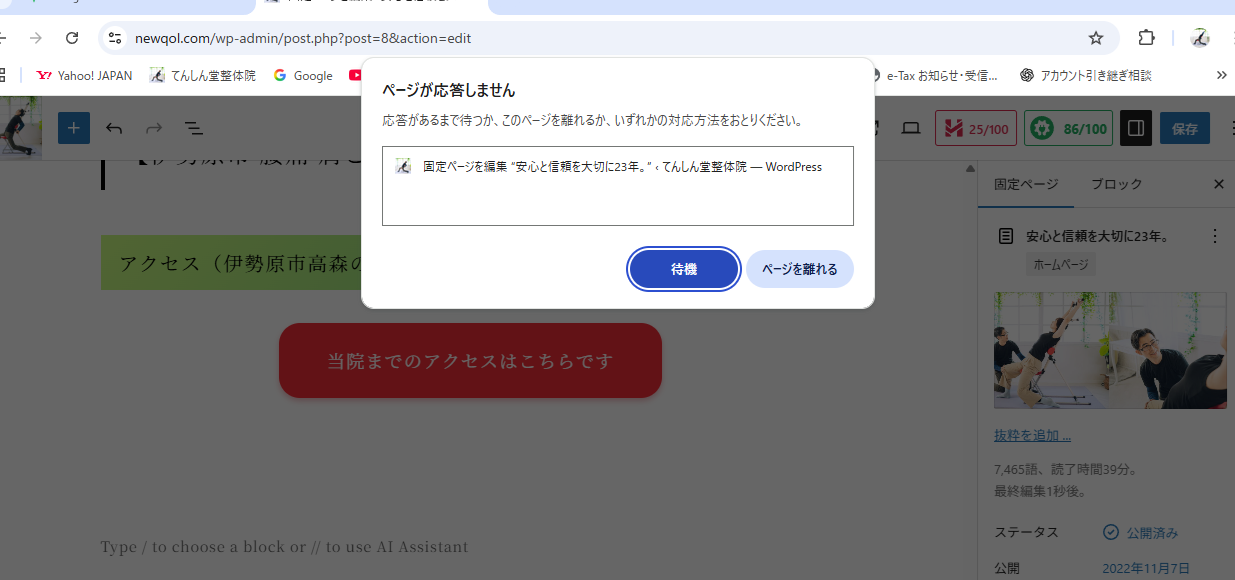Click the block inserter plus button

[x=74, y=129]
